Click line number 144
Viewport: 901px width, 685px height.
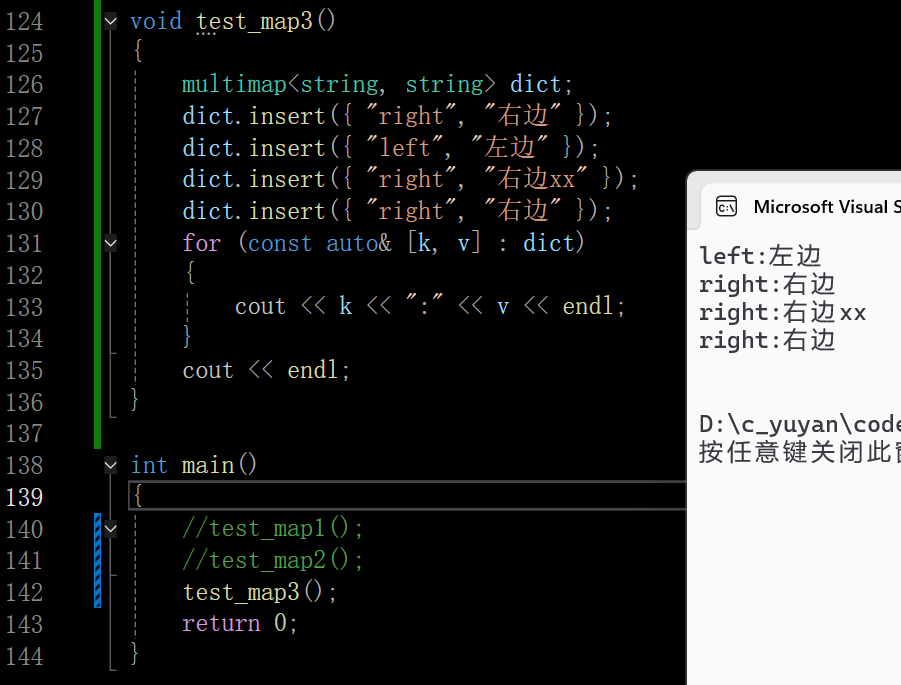point(24,656)
